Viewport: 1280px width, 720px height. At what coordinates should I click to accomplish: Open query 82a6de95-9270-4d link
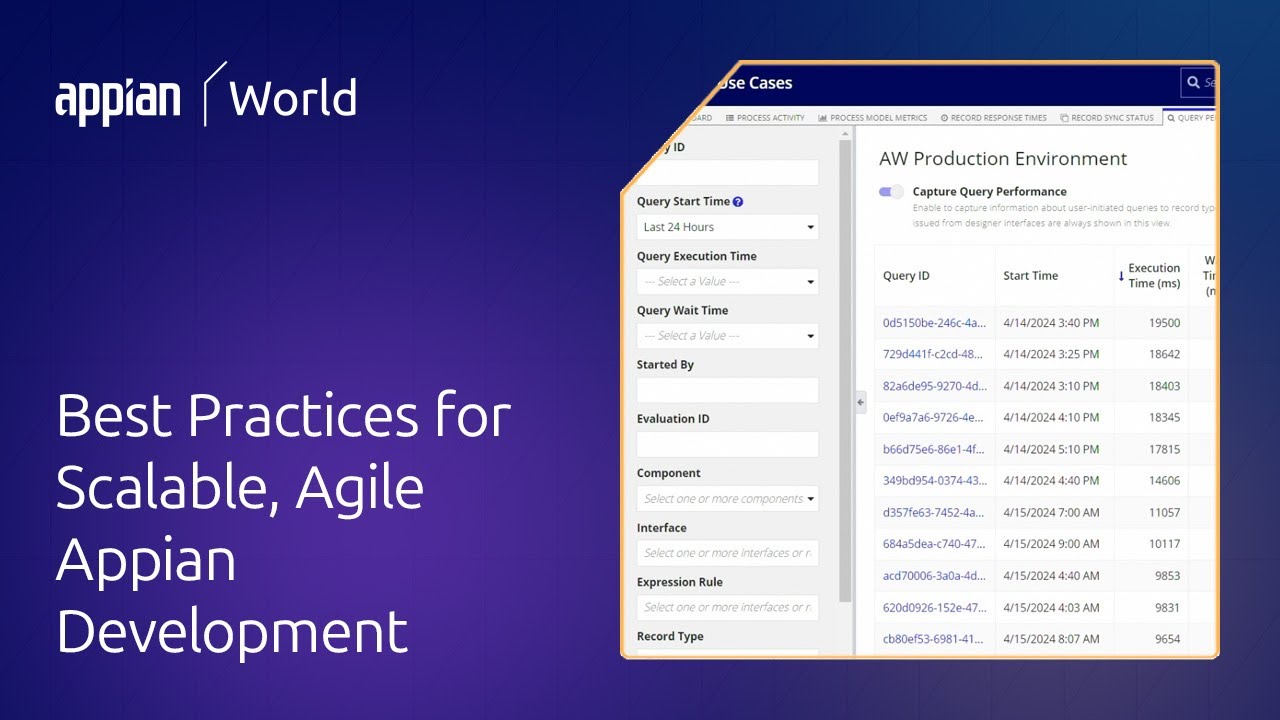[x=934, y=386]
